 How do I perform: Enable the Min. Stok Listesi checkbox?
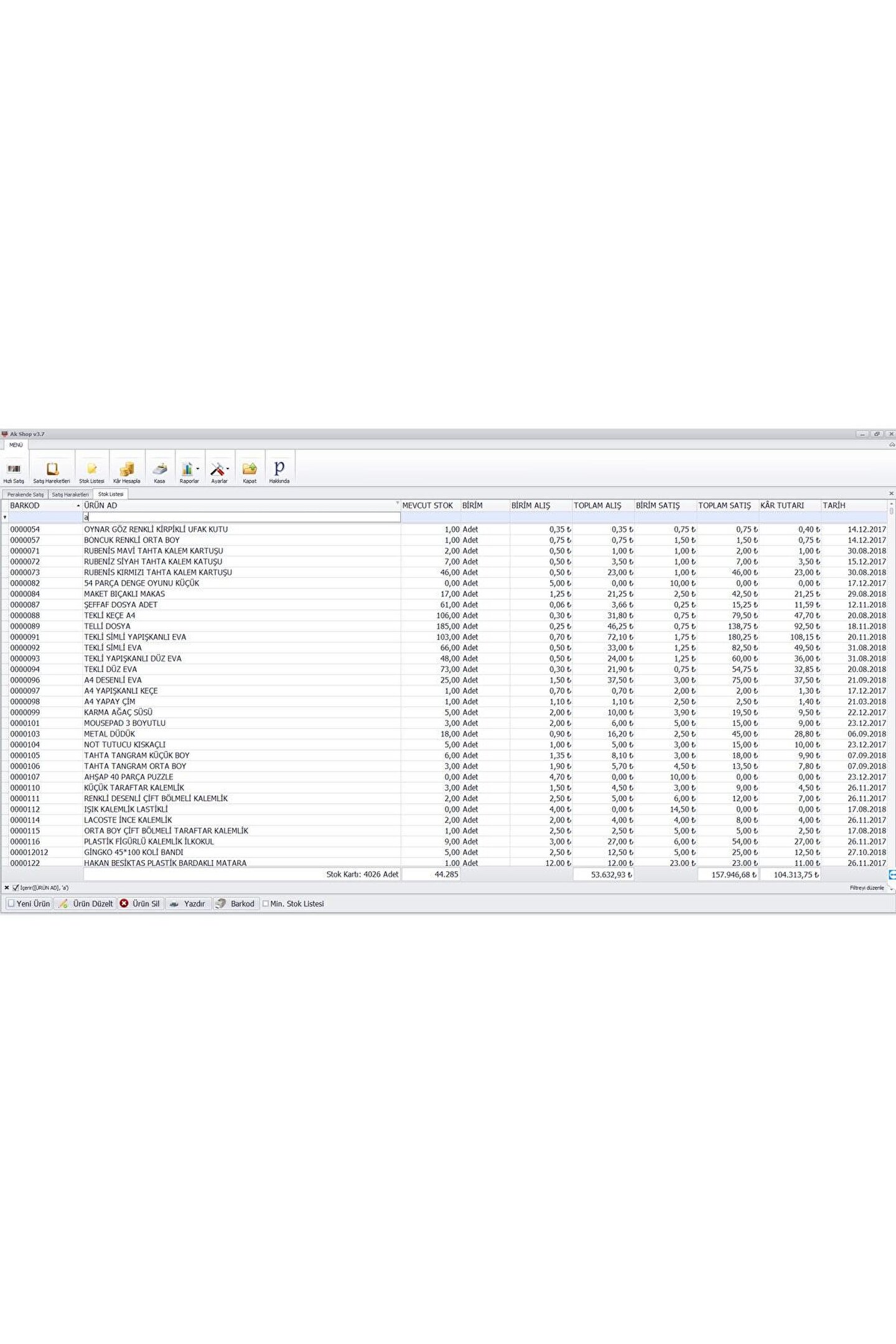point(266,903)
